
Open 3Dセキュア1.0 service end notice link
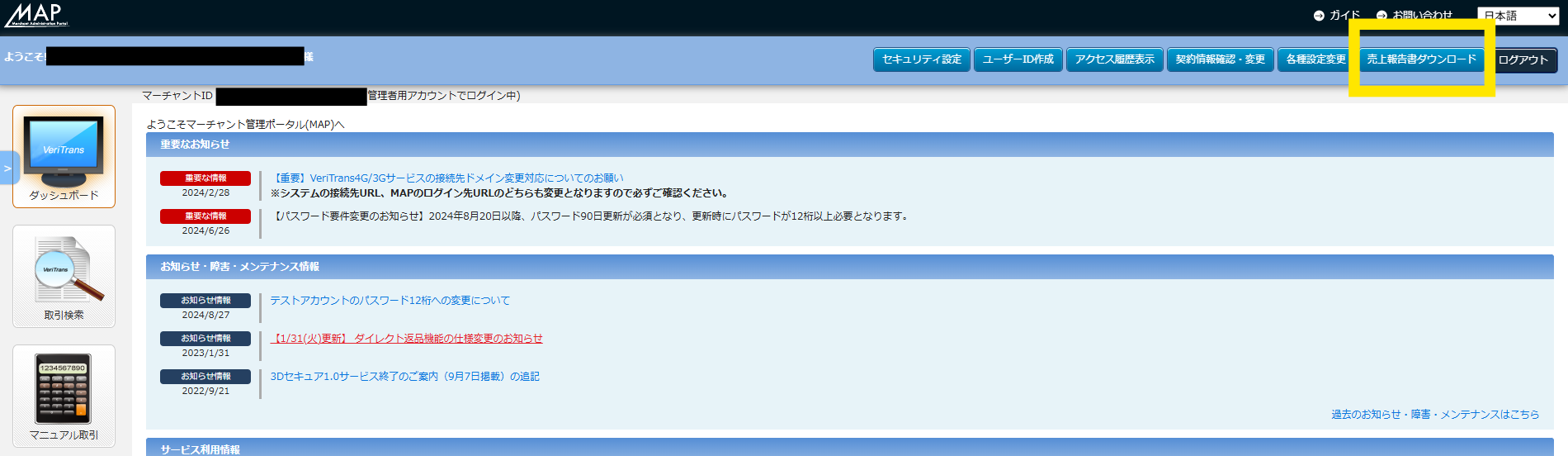[404, 377]
